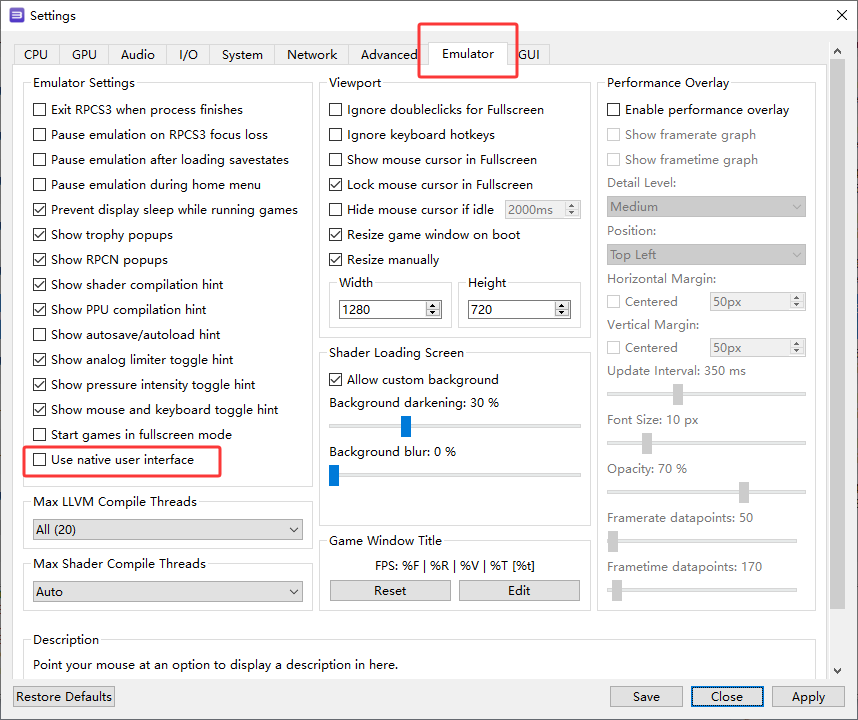The image size is (858, 720).
Task: Close the Settings window with X
Action: tap(842, 15)
